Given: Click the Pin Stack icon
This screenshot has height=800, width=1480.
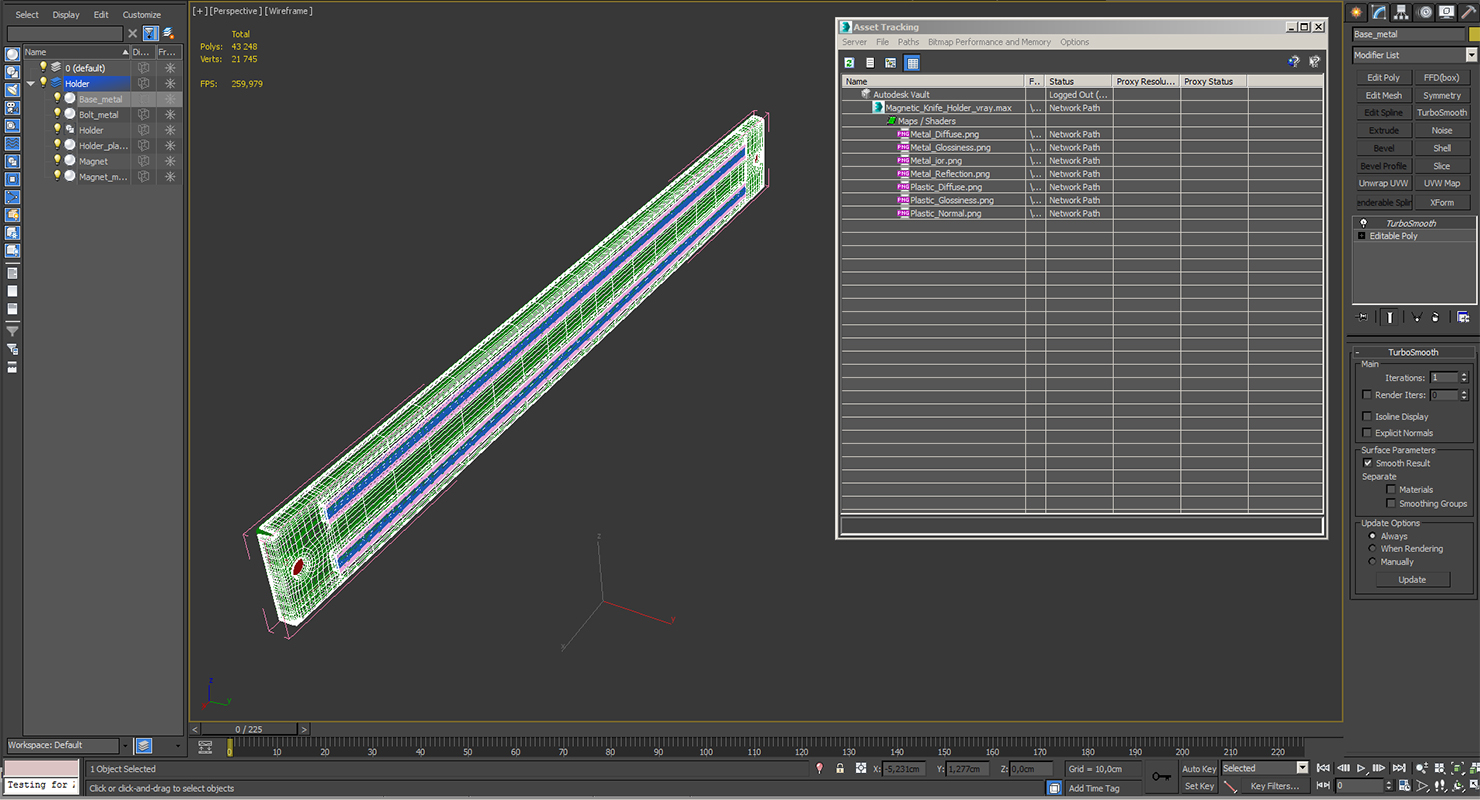Looking at the screenshot, I should click(x=1362, y=317).
